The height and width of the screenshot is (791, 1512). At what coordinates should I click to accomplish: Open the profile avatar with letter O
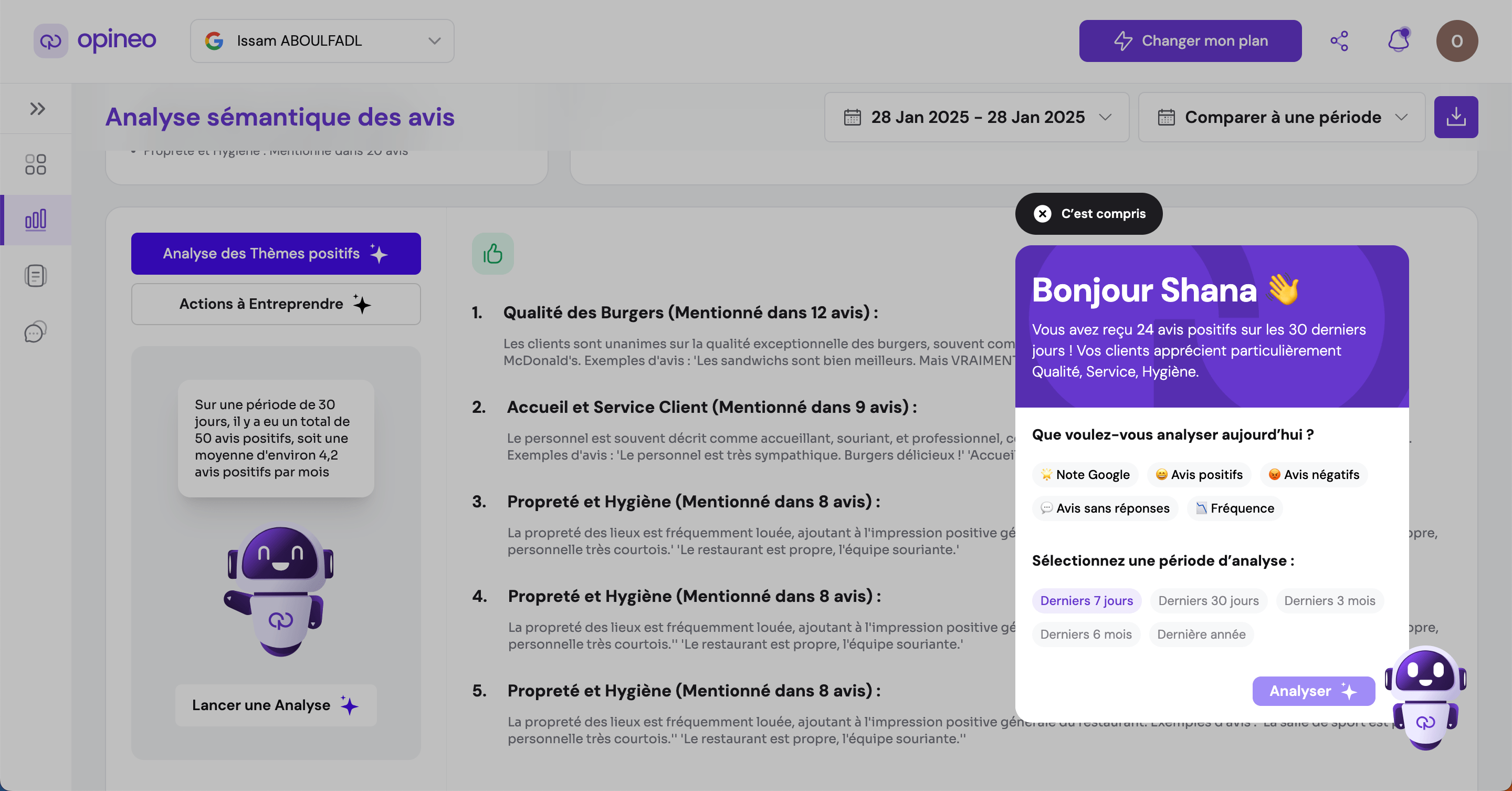pyautogui.click(x=1458, y=40)
